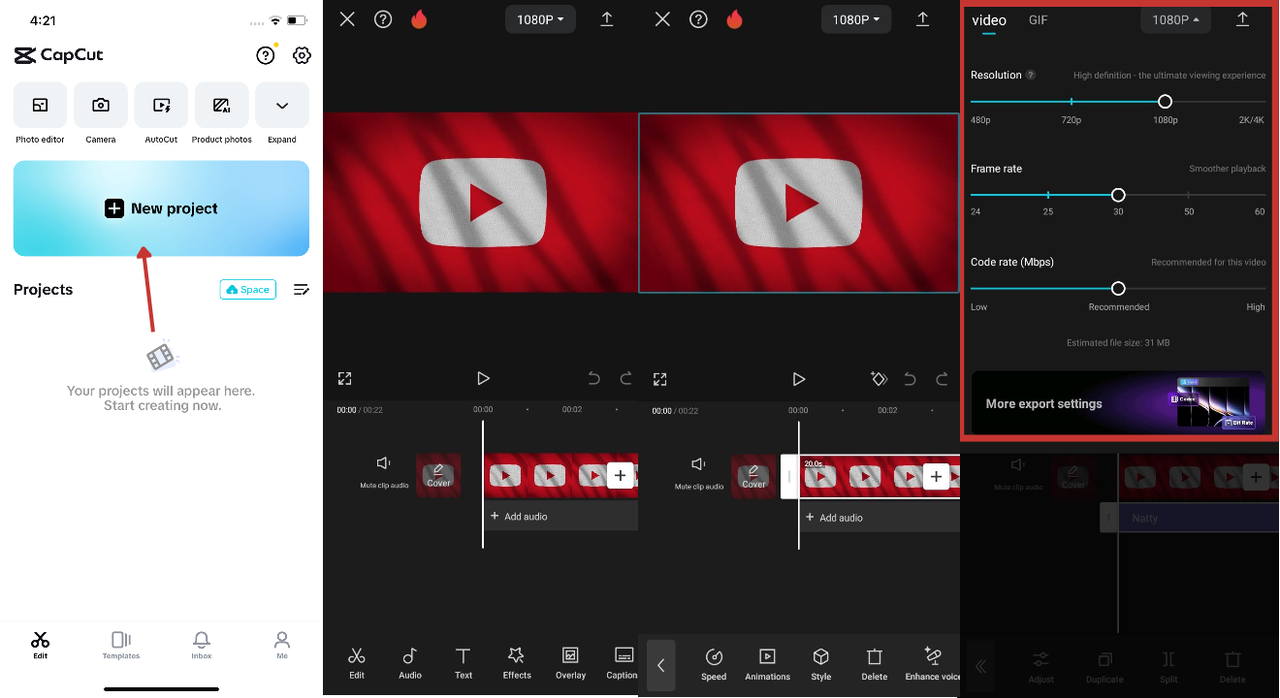Open Animations in the clip toolbar
The image size is (1280, 698).
[767, 664]
